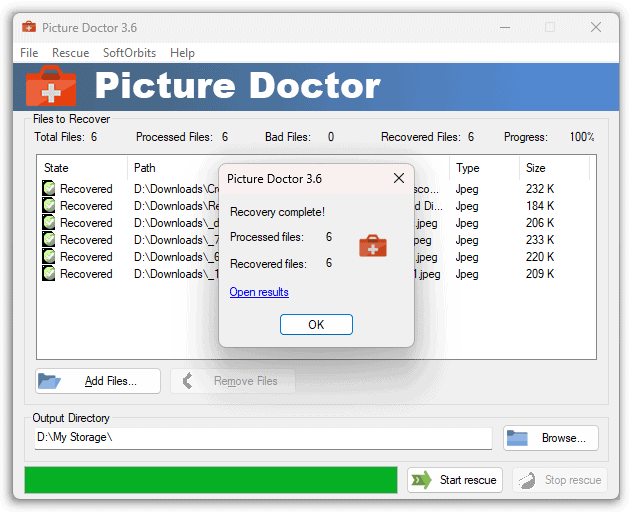The height and width of the screenshot is (512, 632).
Task: Select the 209 K size cell
Action: [540, 274]
